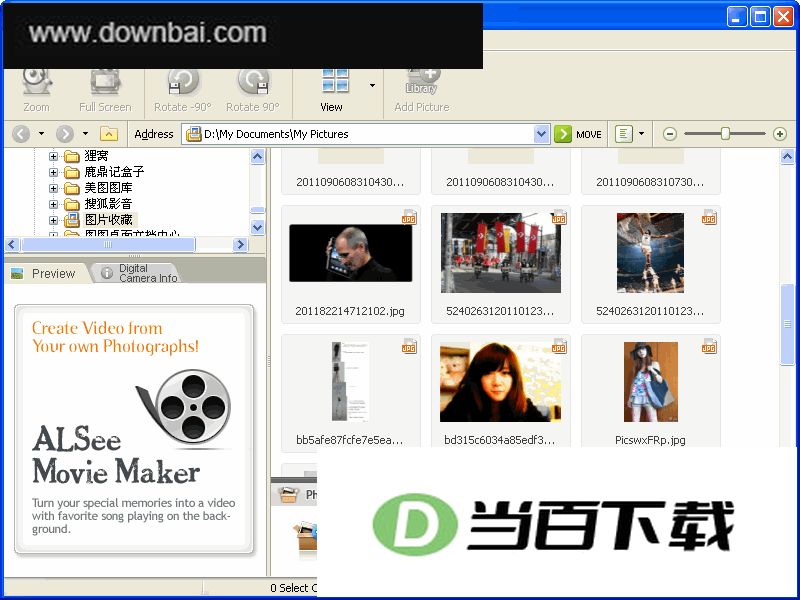
Task: Click the View thumbnails icon
Action: 335,82
